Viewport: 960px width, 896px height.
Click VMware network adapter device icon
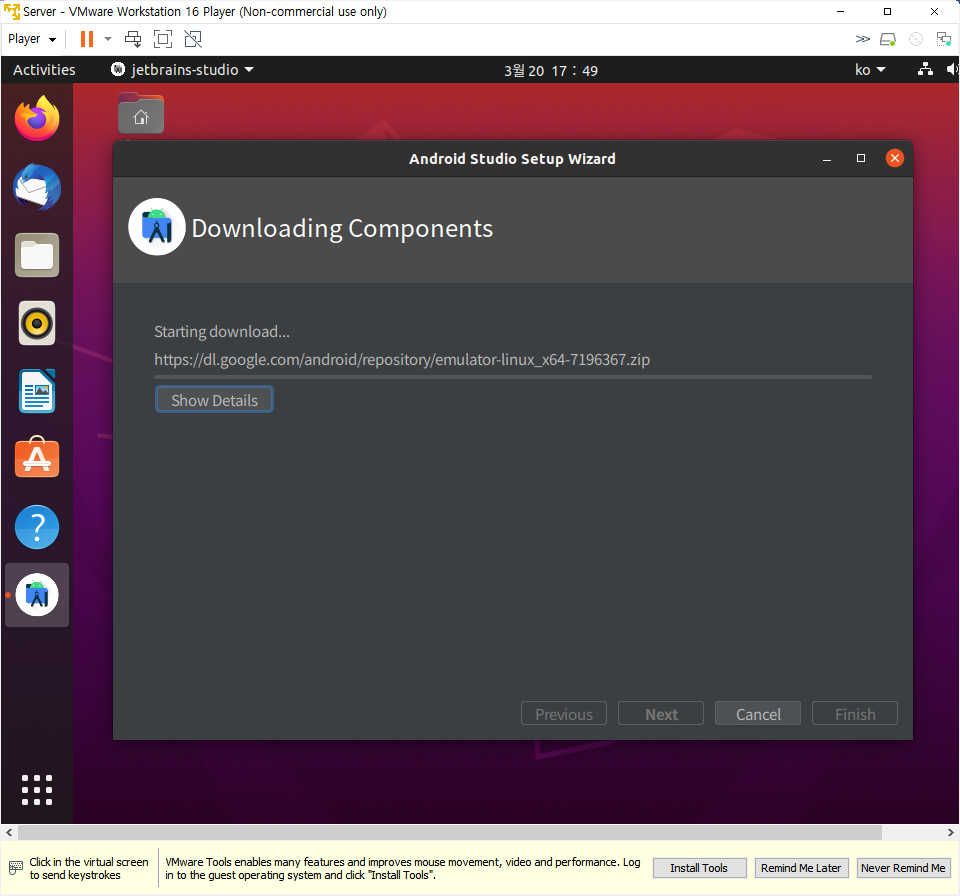pos(943,39)
